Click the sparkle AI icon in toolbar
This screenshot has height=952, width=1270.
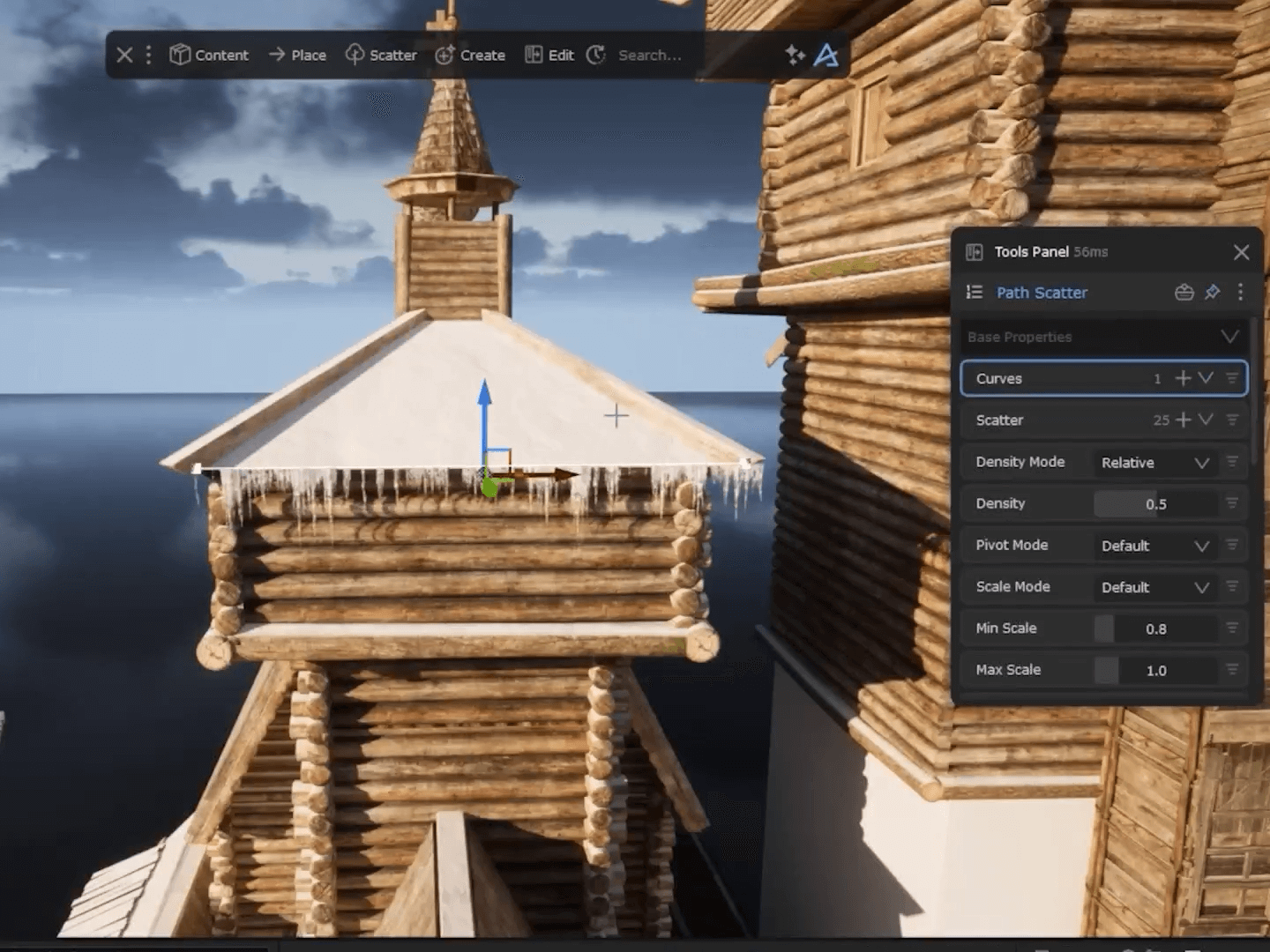(795, 55)
